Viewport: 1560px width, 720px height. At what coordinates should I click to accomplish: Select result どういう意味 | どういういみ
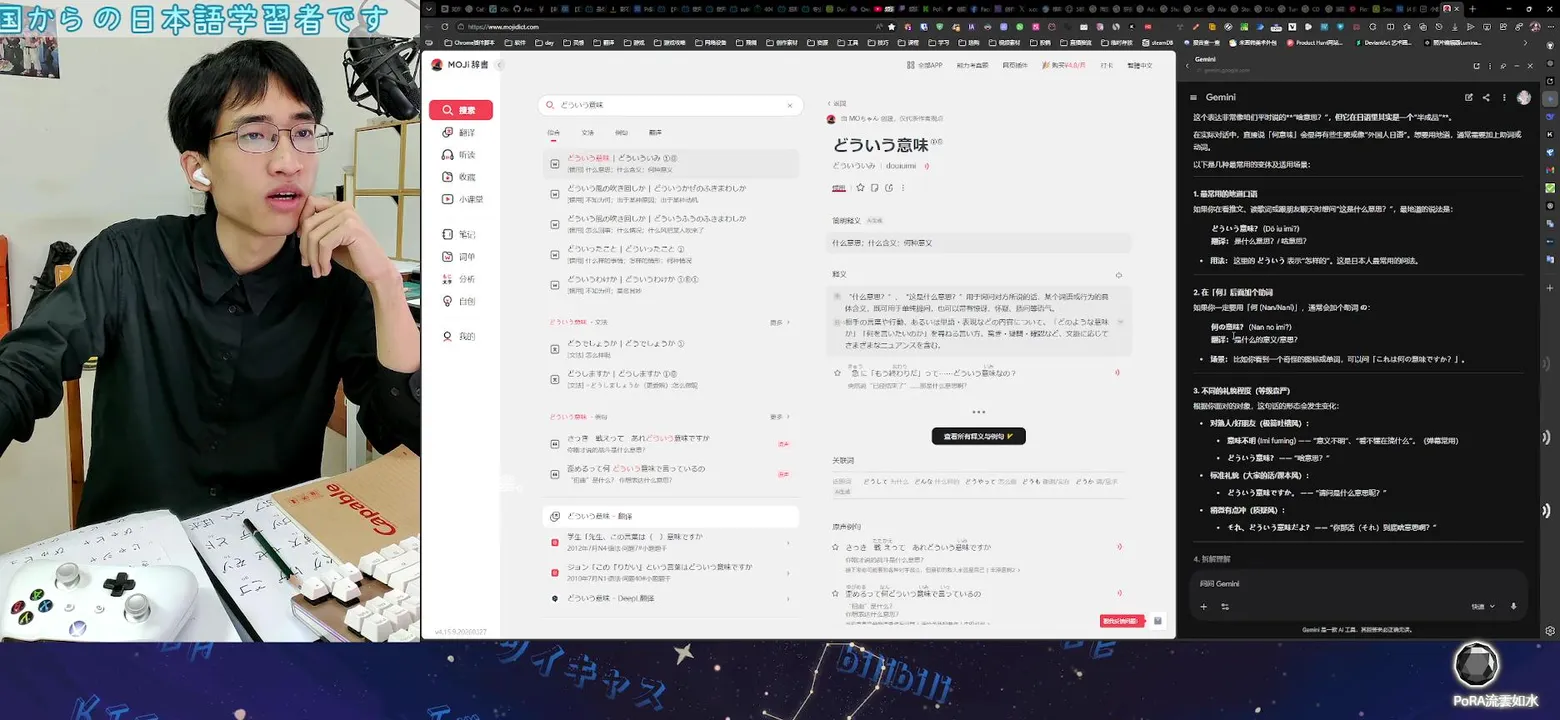pos(670,163)
